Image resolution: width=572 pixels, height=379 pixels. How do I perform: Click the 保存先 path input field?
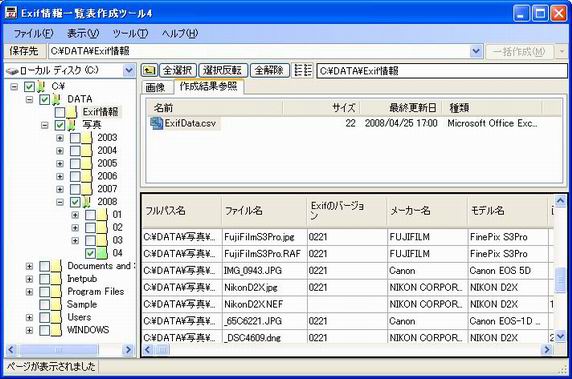(x=258, y=51)
